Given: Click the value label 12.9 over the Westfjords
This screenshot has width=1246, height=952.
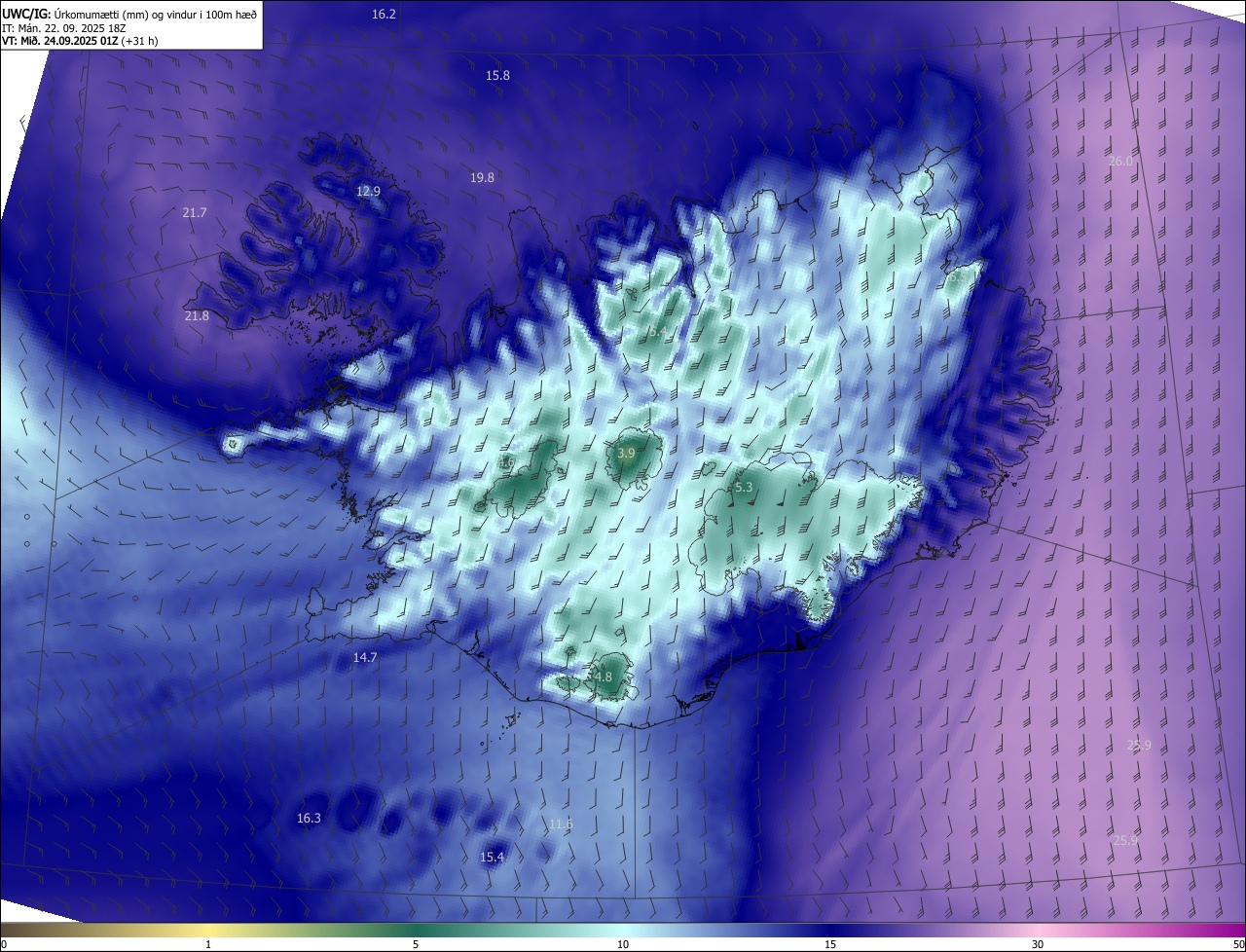Looking at the screenshot, I should tap(368, 192).
